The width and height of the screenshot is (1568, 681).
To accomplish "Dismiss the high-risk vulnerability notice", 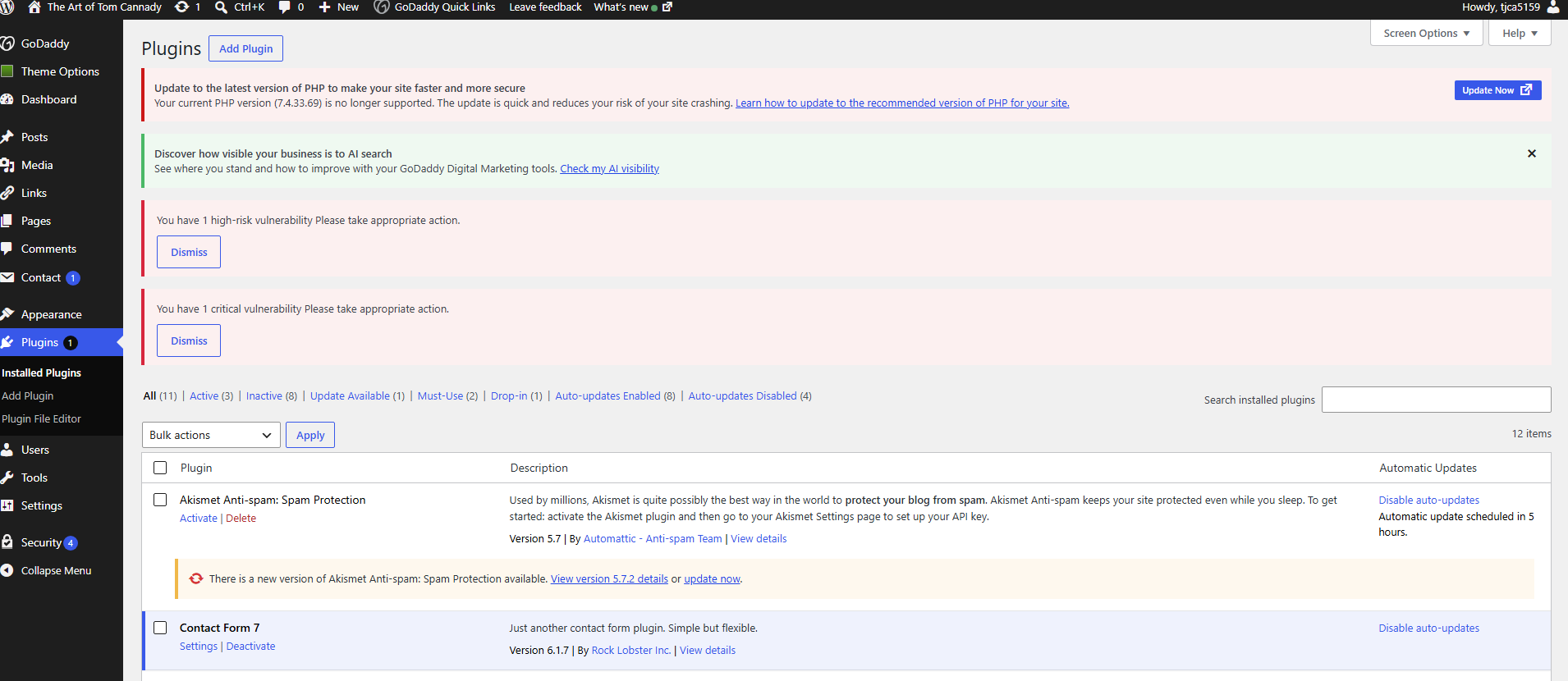I will click(189, 252).
